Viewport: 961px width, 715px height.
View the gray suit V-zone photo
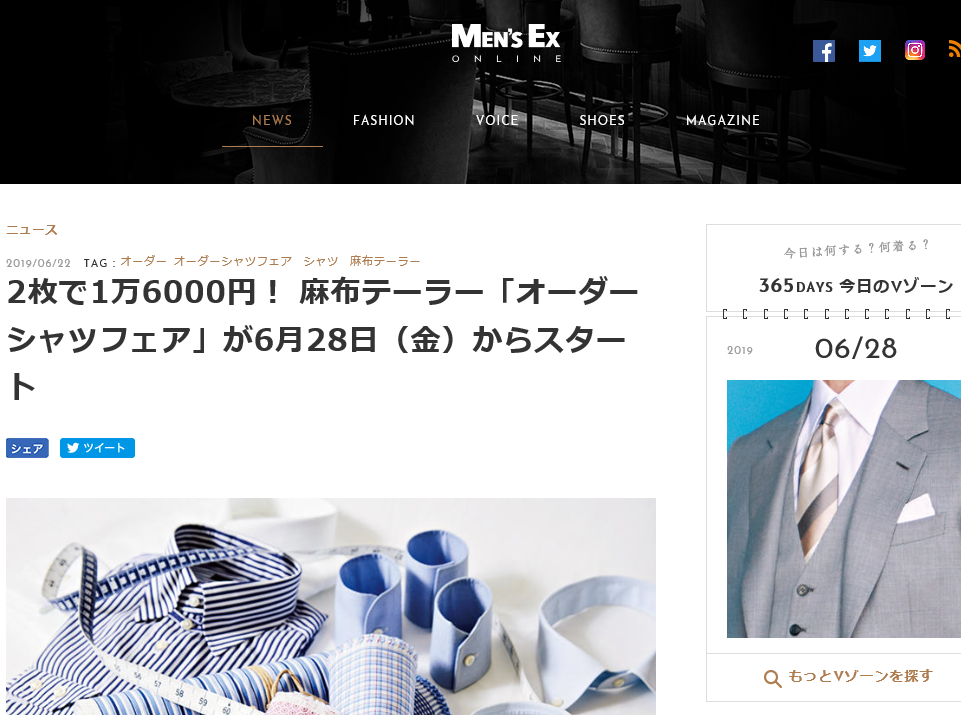(844, 509)
